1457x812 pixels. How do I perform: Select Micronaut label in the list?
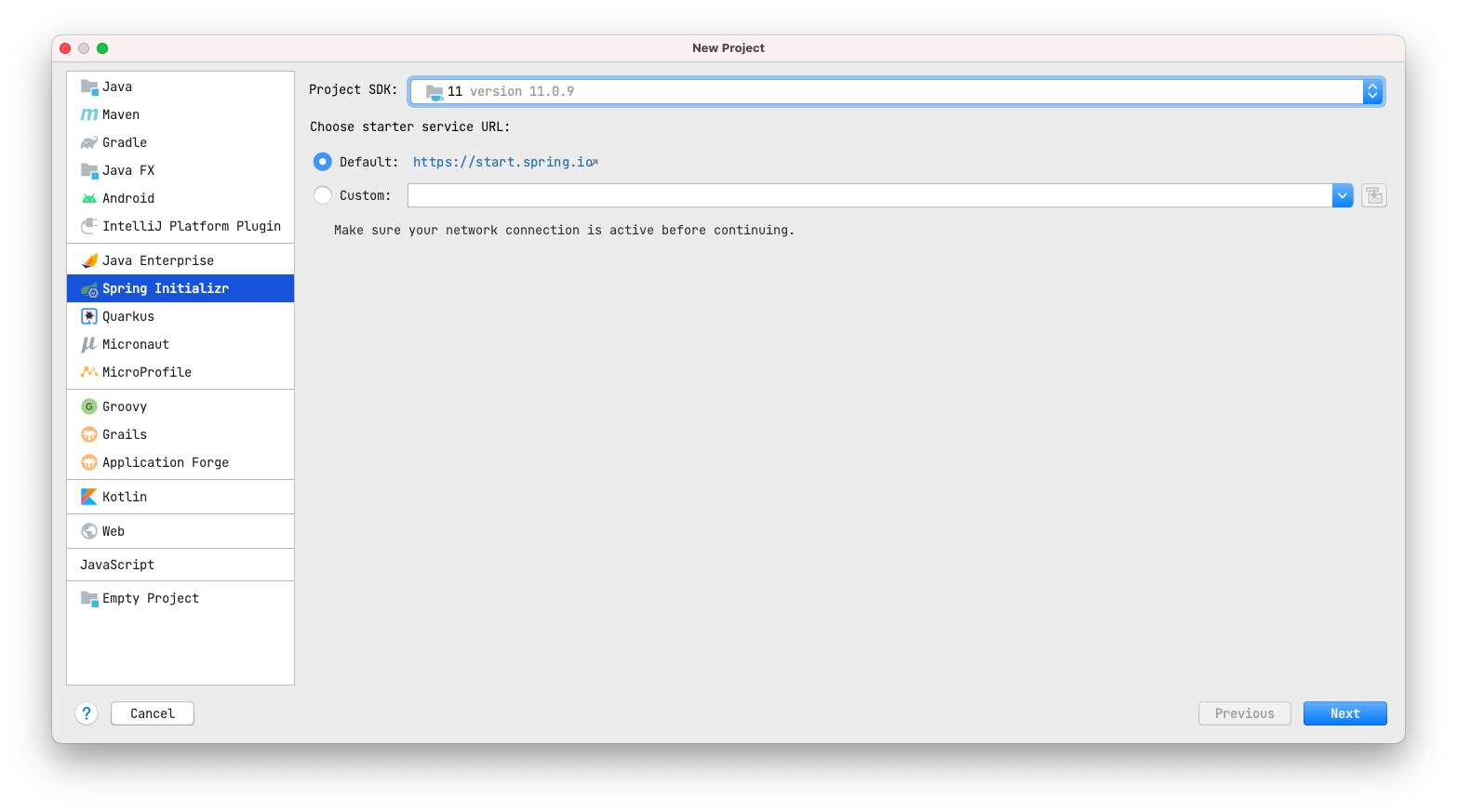tap(136, 344)
